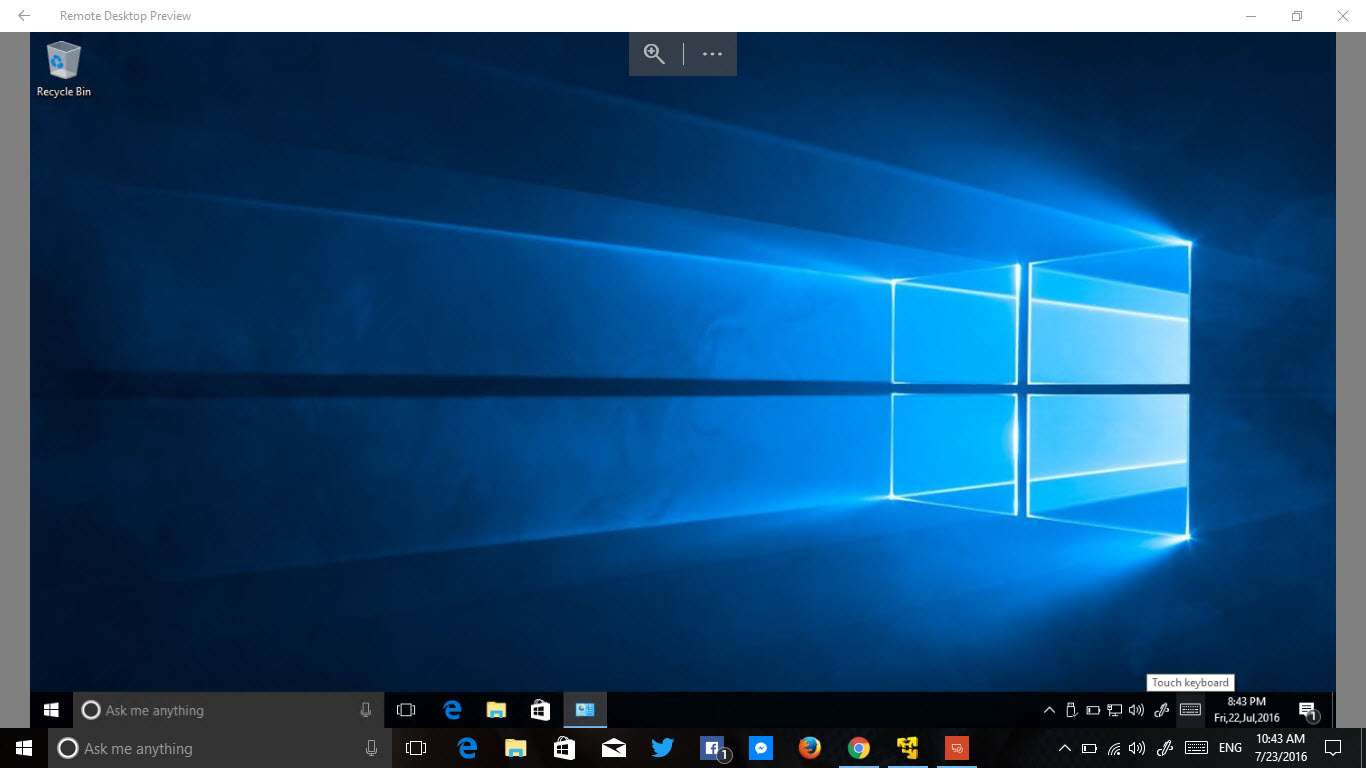The image size is (1366, 768).
Task: Open Task View in the remote session taskbar
Action: (x=406, y=710)
